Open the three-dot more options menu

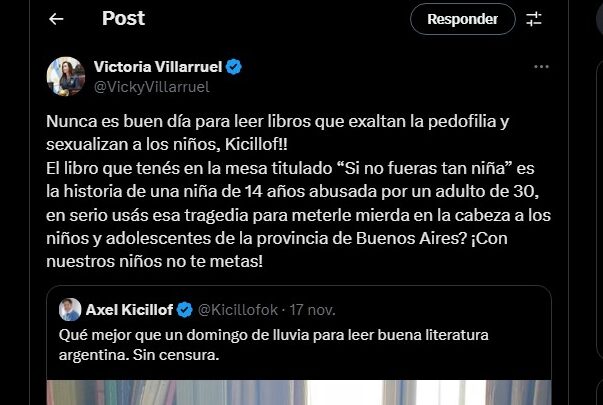click(x=541, y=67)
